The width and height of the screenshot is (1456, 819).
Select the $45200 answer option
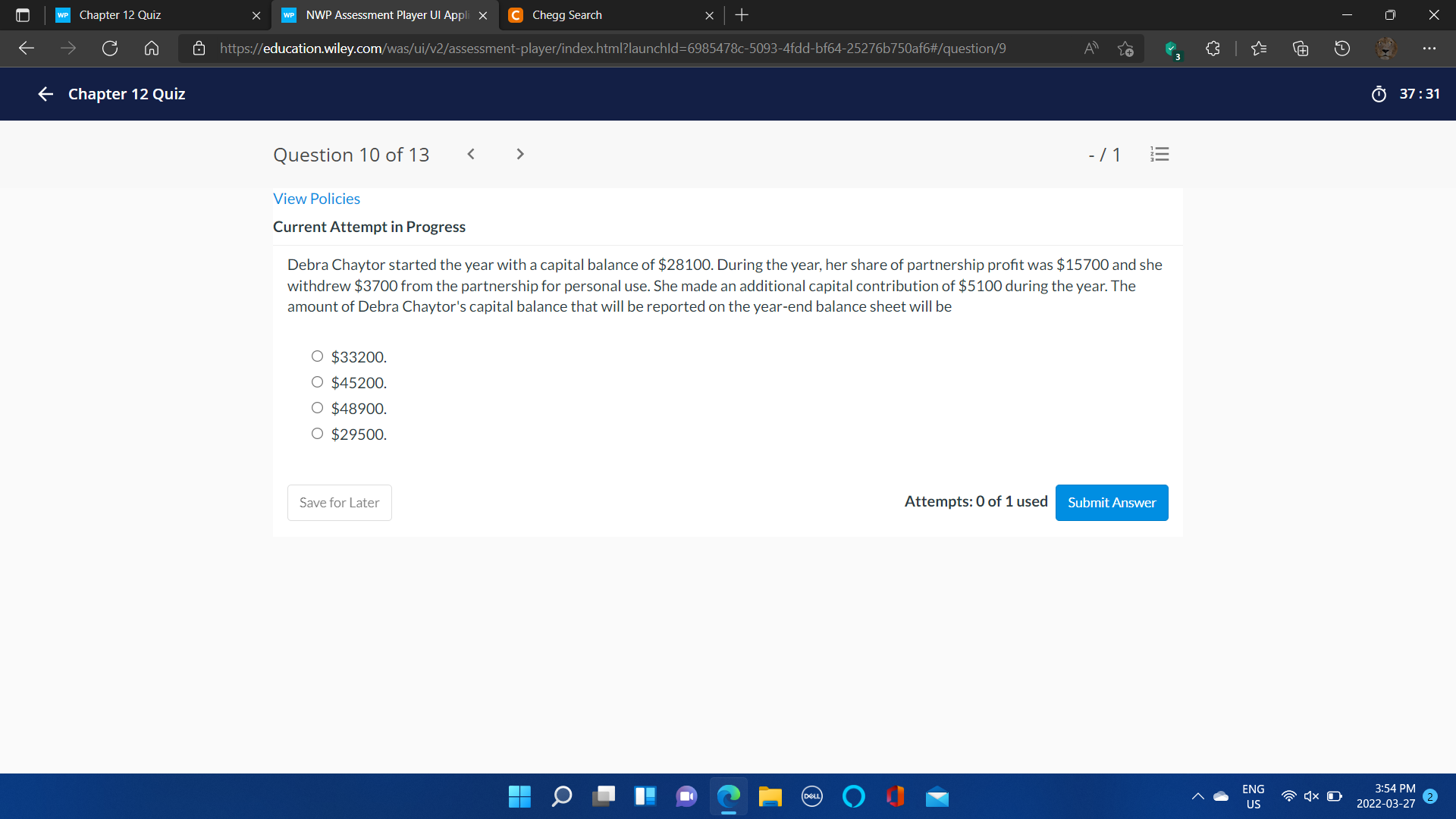pyautogui.click(x=317, y=382)
